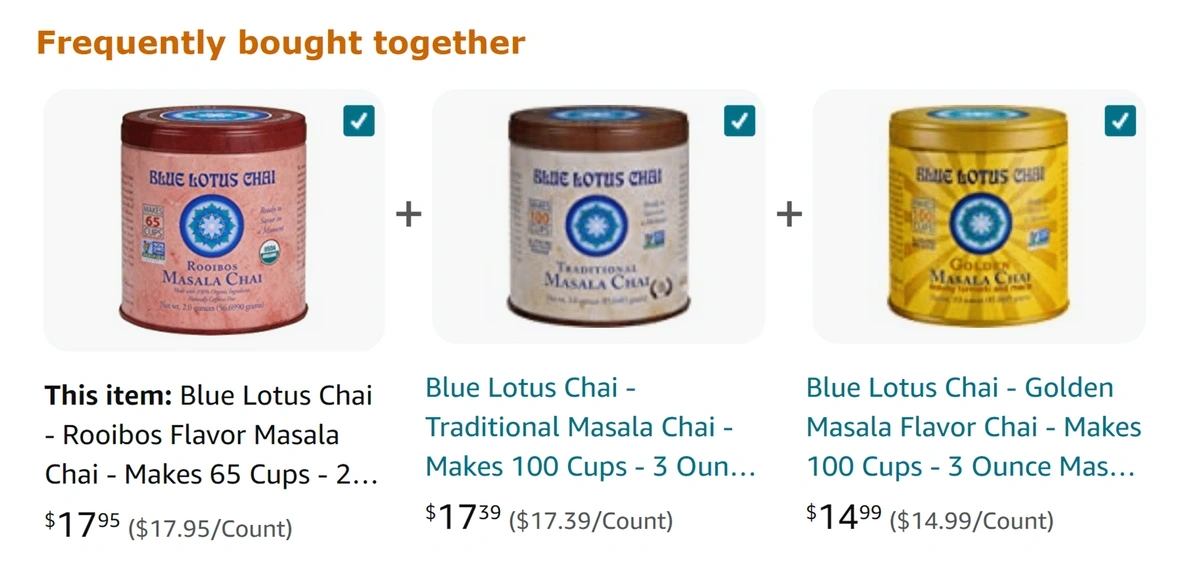Toggle the Golden Masala Chai checkbox
The width and height of the screenshot is (1200, 578).
pos(1121,120)
